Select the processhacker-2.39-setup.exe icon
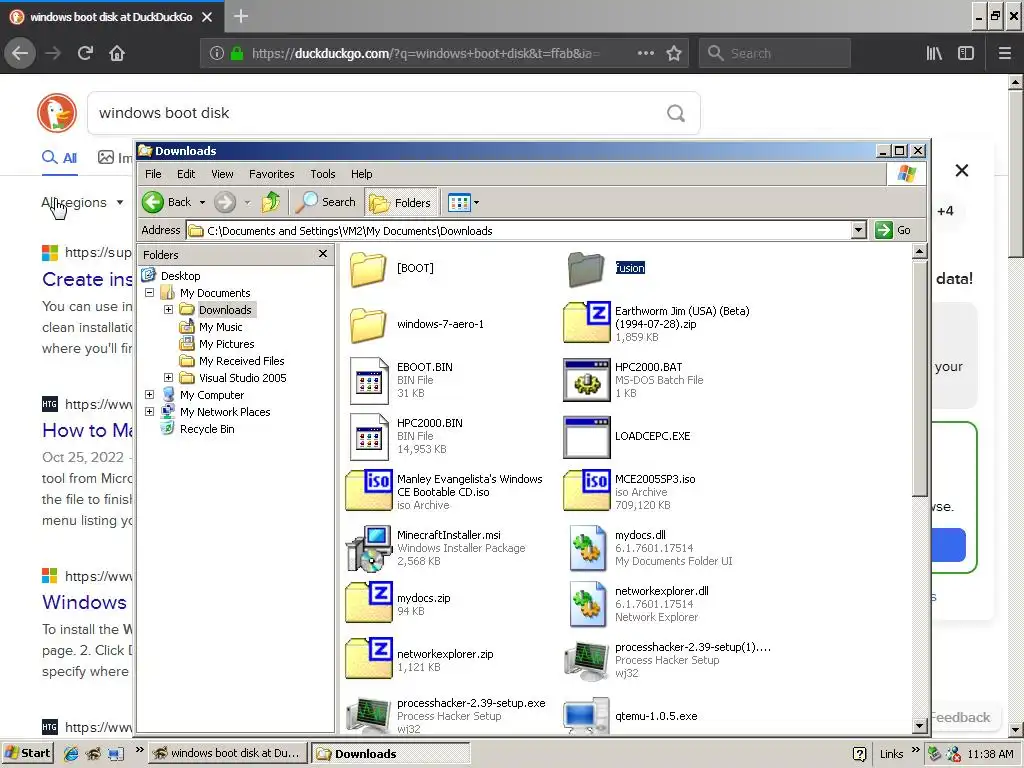This screenshot has height=768, width=1024. pos(369,714)
